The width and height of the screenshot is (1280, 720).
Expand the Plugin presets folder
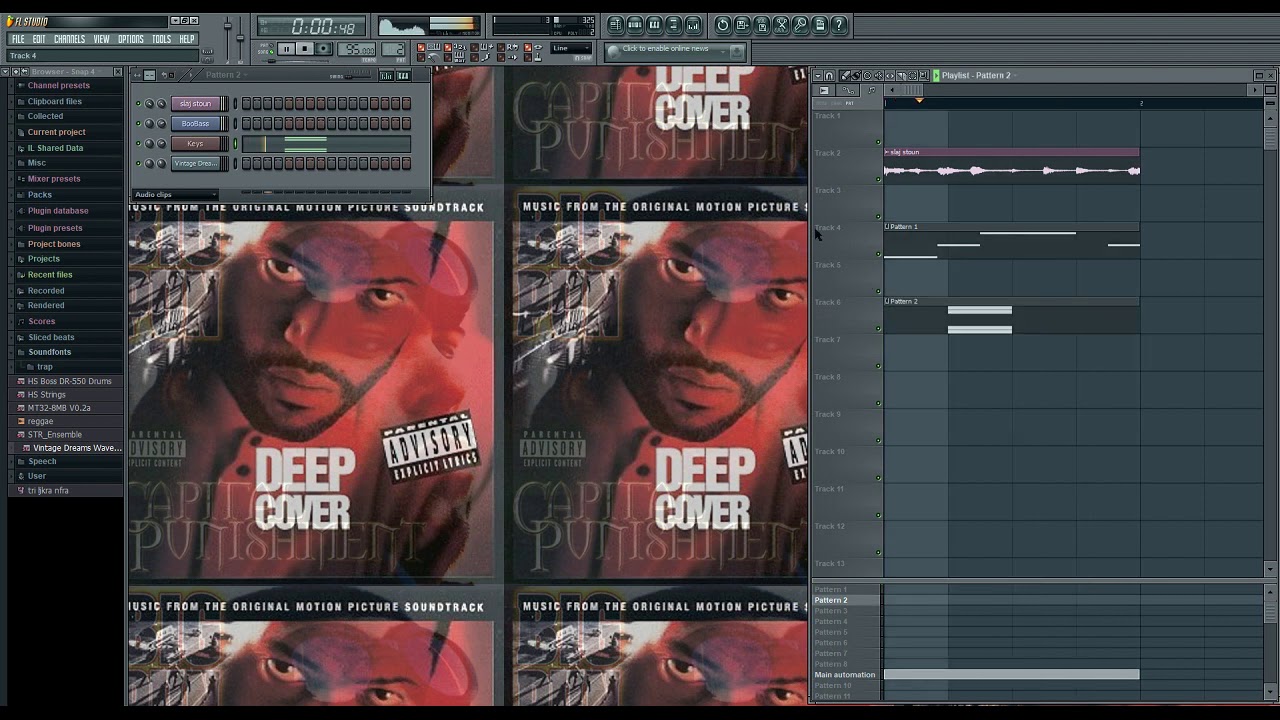55,228
